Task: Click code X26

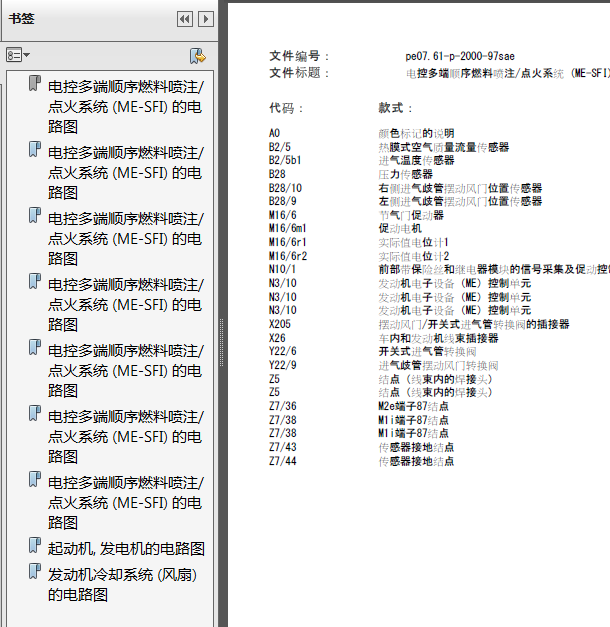Action: [x=277, y=338]
